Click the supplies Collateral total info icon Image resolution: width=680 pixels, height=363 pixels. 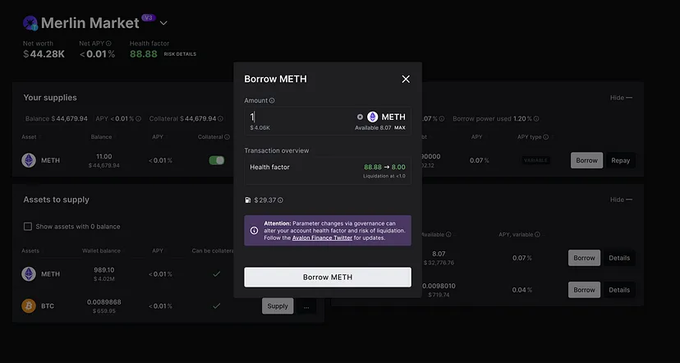[220, 119]
